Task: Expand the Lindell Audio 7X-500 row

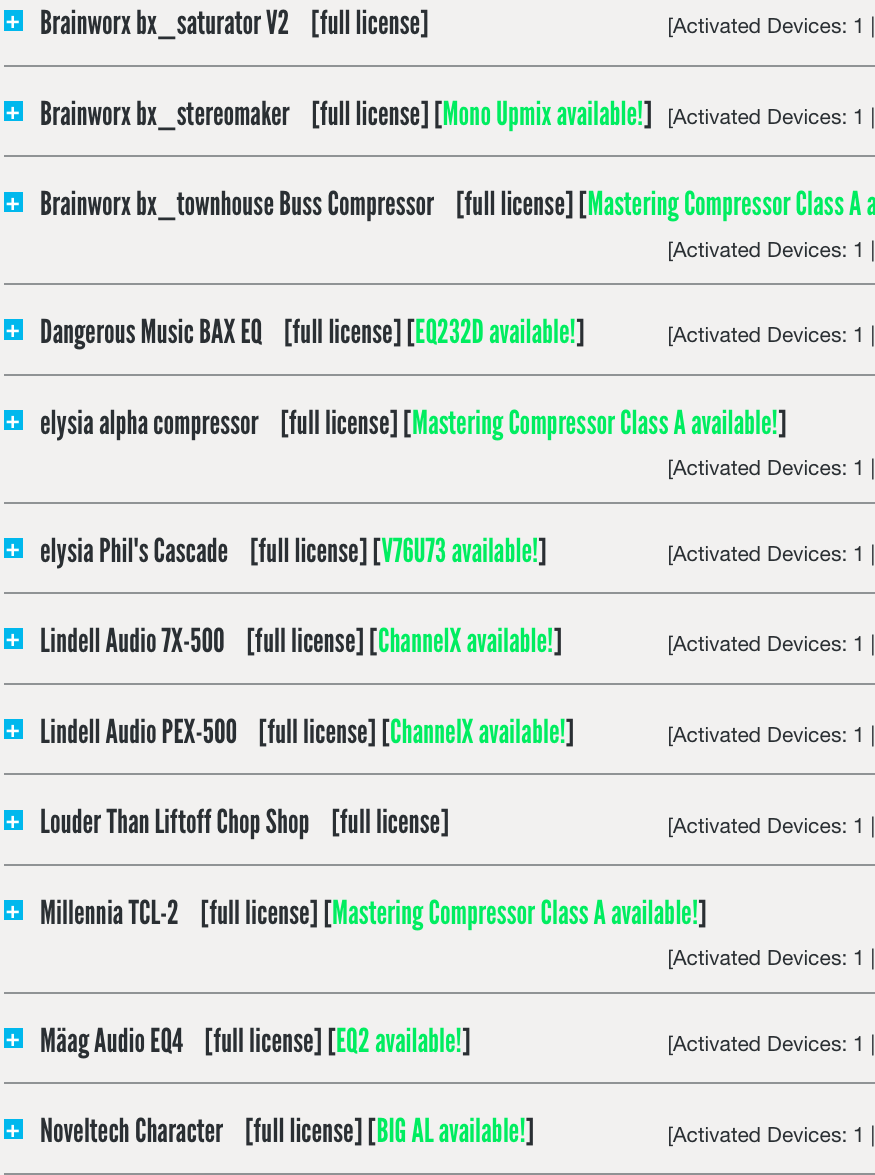Action: pos(13,639)
